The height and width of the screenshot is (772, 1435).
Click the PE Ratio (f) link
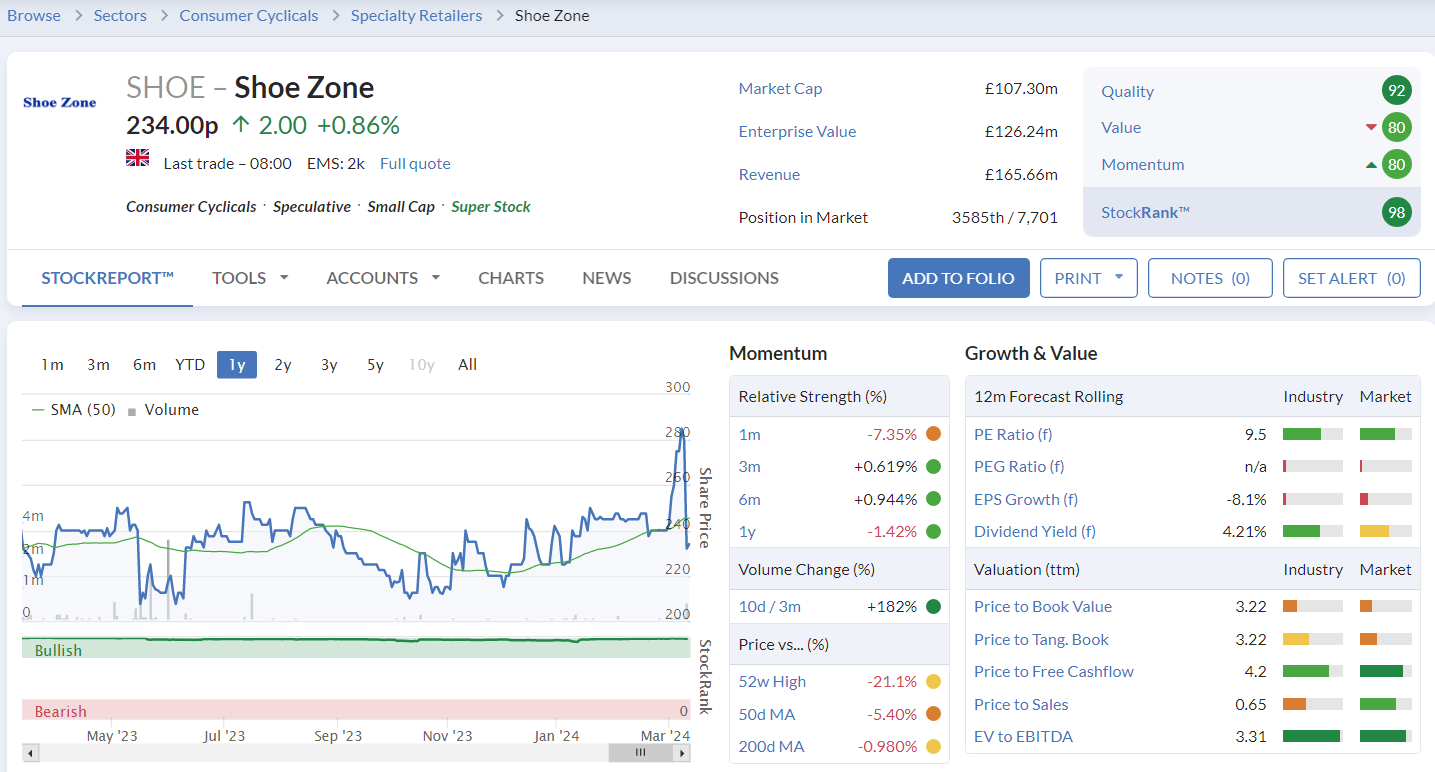[1013, 434]
